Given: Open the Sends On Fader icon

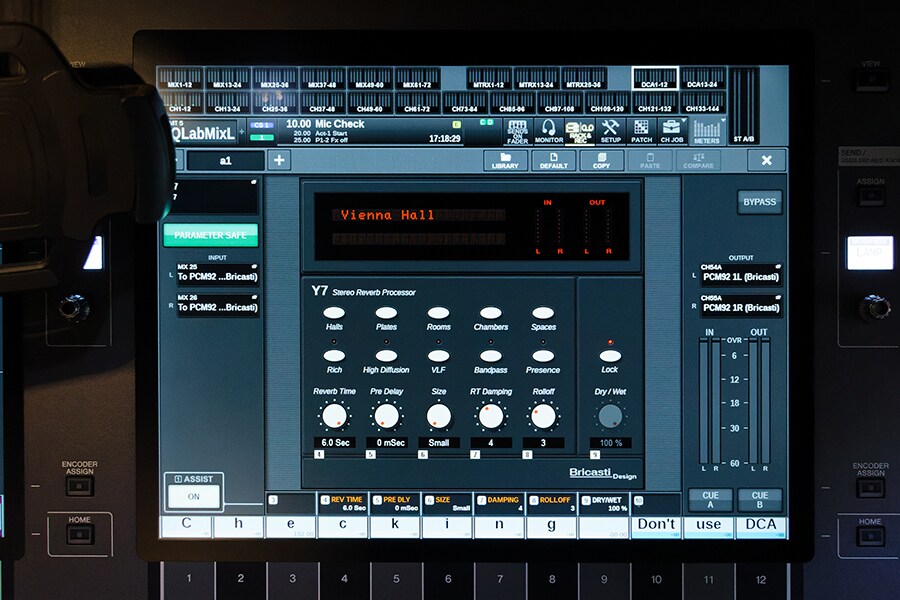Looking at the screenshot, I should (517, 132).
